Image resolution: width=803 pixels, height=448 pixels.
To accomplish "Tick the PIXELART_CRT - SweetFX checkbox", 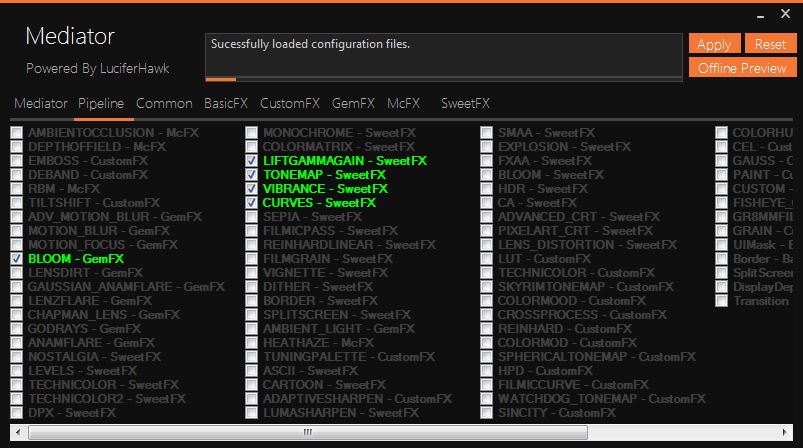I will pos(487,231).
